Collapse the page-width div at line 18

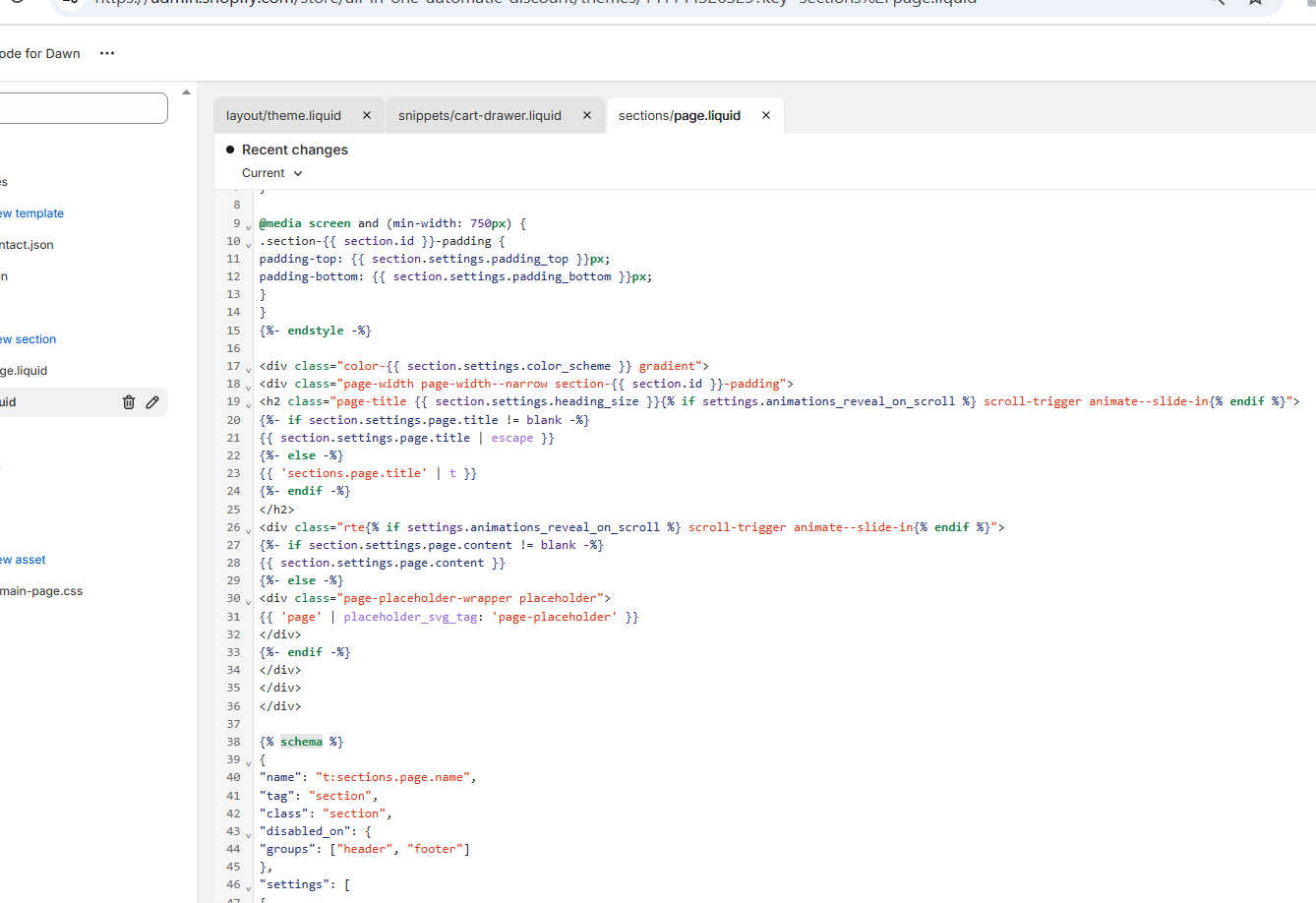248,387
